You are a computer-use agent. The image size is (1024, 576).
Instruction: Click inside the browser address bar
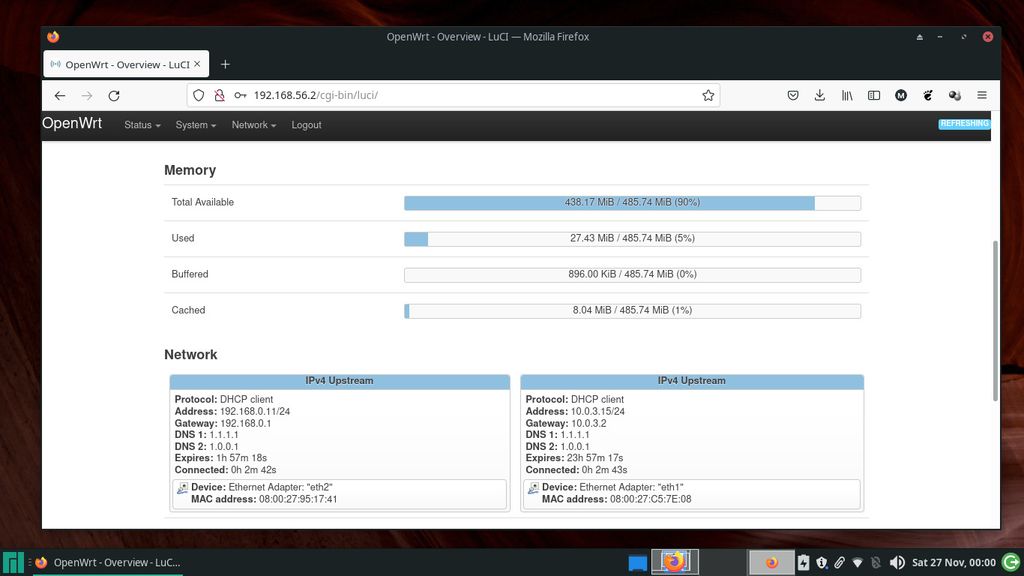click(450, 94)
